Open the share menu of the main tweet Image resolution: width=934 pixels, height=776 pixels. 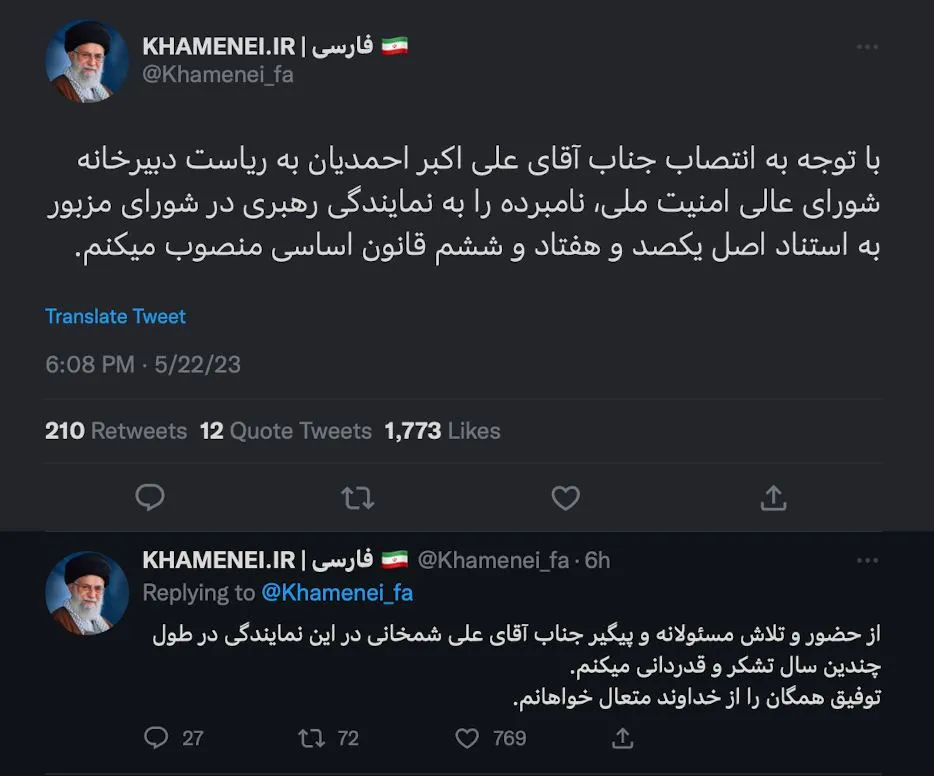click(x=772, y=497)
